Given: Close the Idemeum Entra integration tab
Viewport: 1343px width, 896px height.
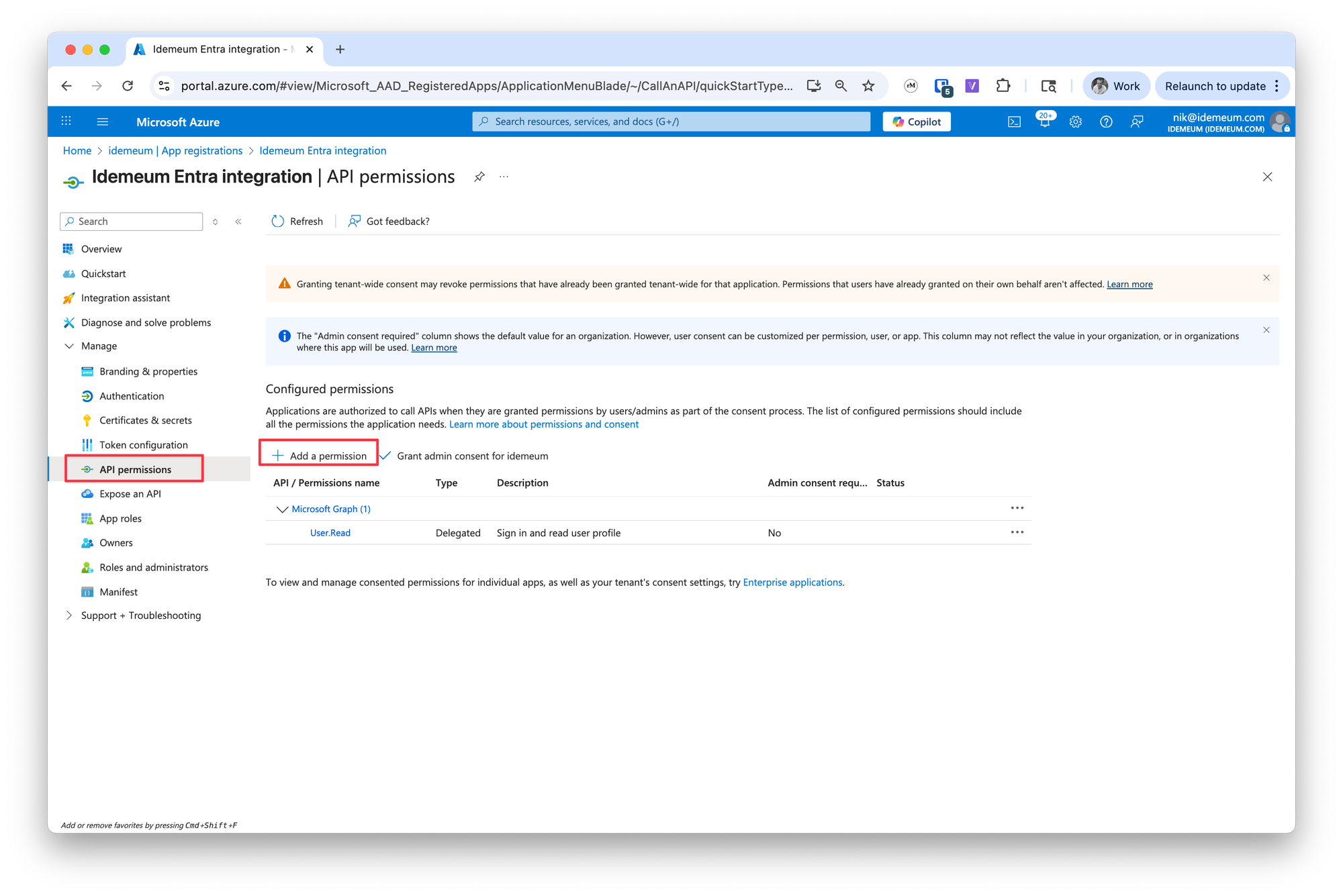Looking at the screenshot, I should point(310,49).
